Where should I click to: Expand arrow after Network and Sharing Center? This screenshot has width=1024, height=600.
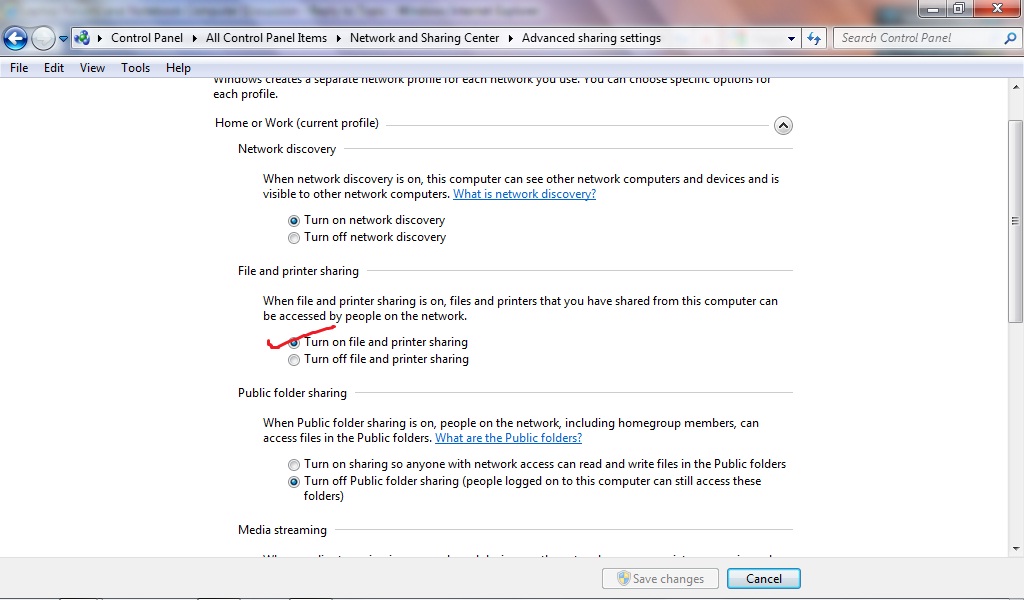(511, 39)
